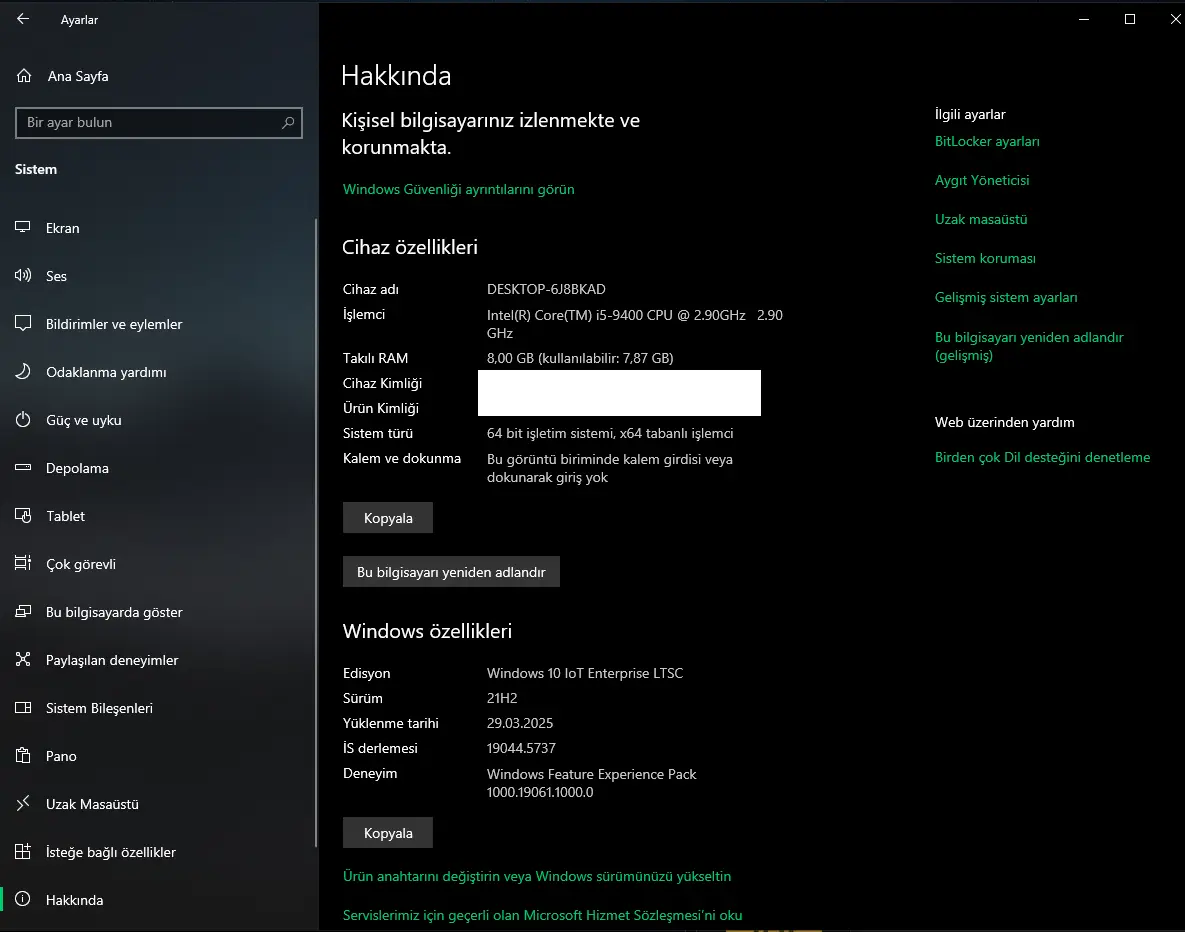This screenshot has width=1185, height=932.
Task: Click install date 29.03.2025
Action: pos(520,723)
